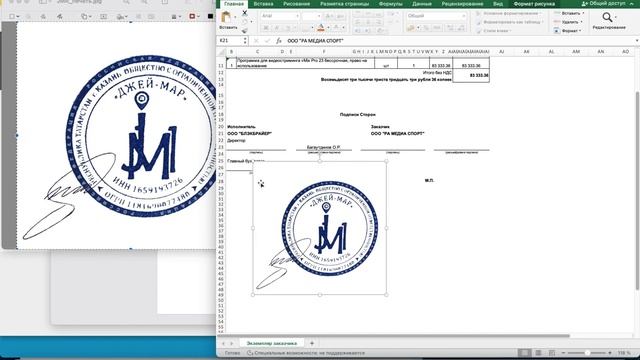Open Стили ячеек dropdown
Screen dimensions: 640x360
[494, 31]
